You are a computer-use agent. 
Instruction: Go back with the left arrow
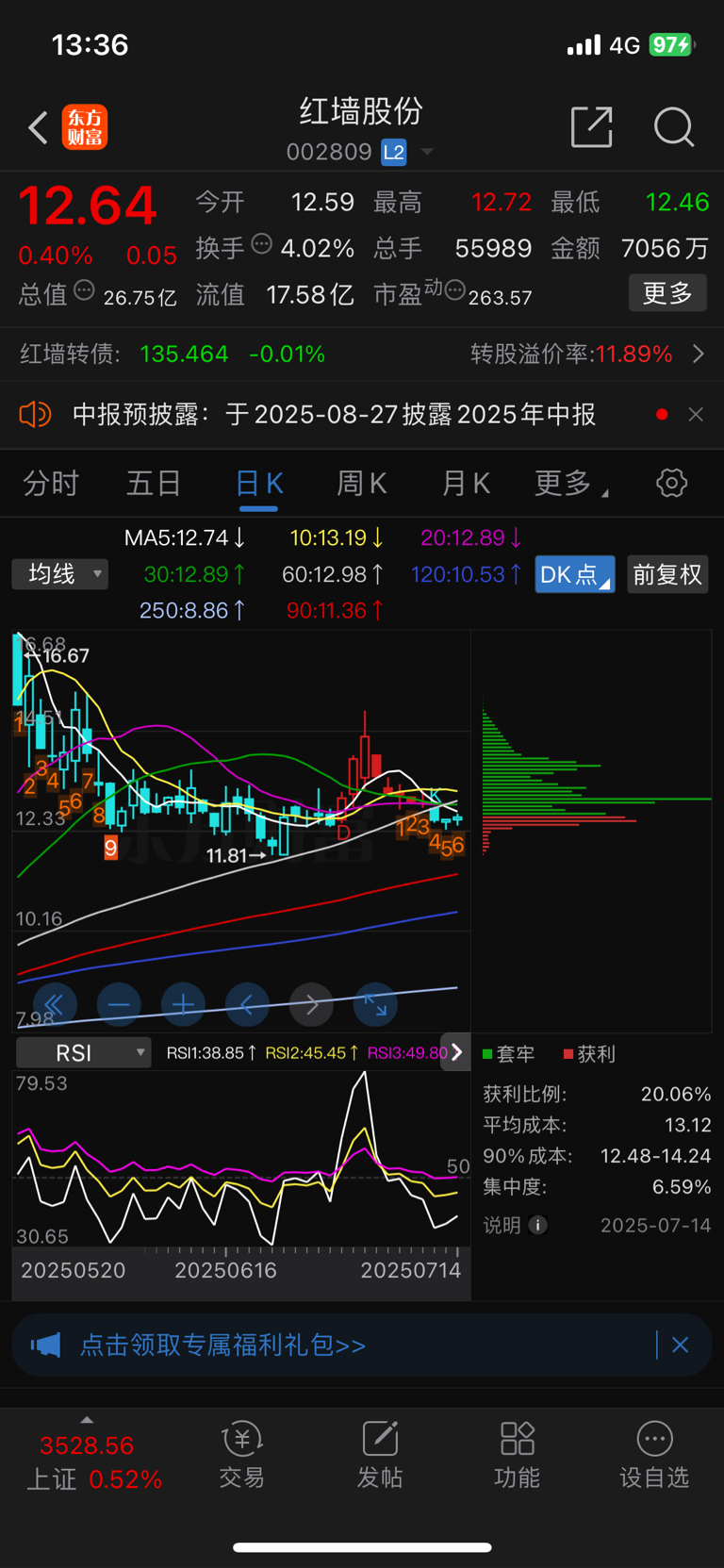39,127
